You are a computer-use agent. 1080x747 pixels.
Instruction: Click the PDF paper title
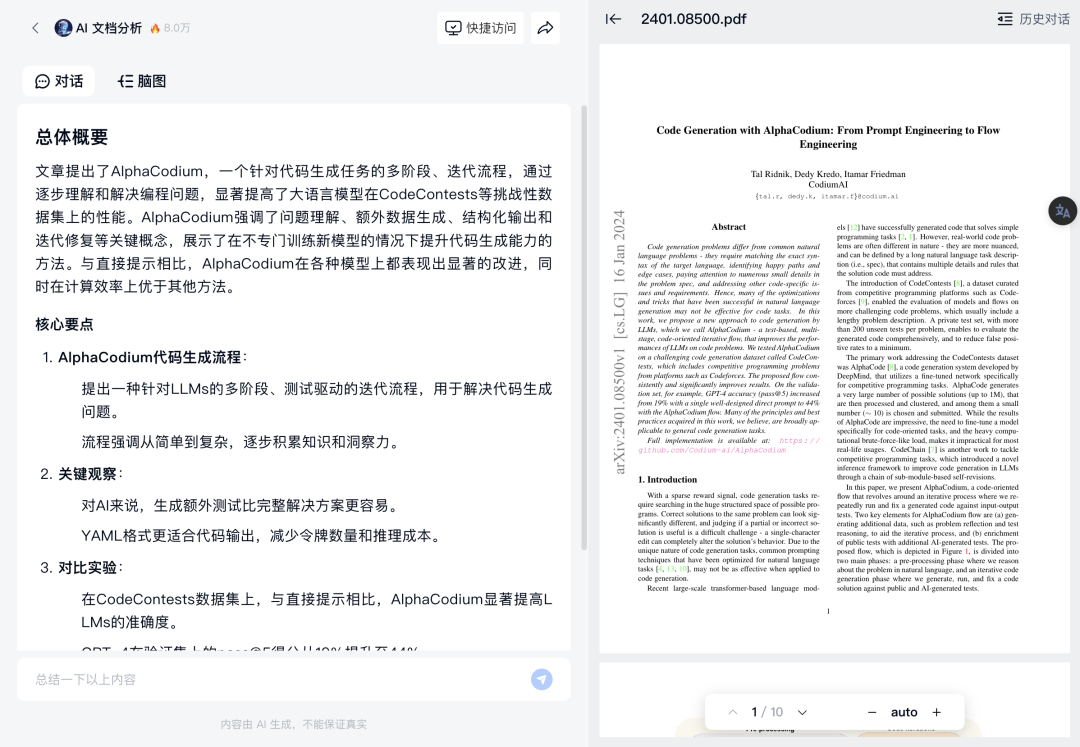pyautogui.click(x=828, y=137)
